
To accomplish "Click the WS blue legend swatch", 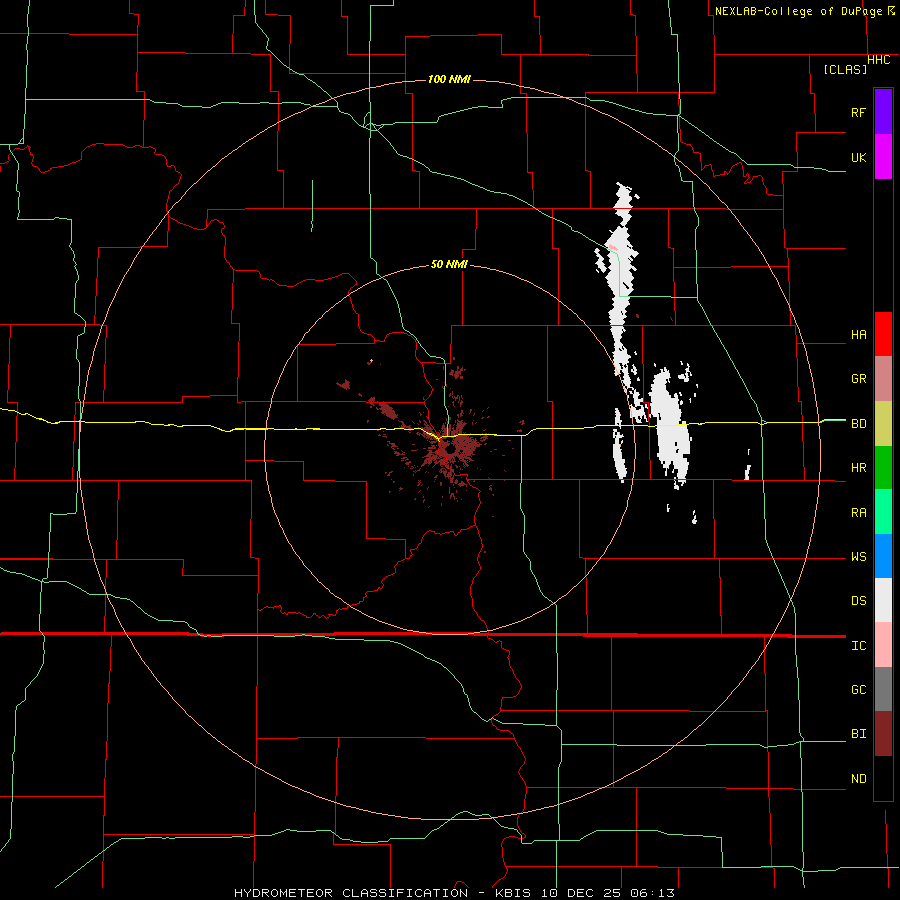I will [x=883, y=556].
